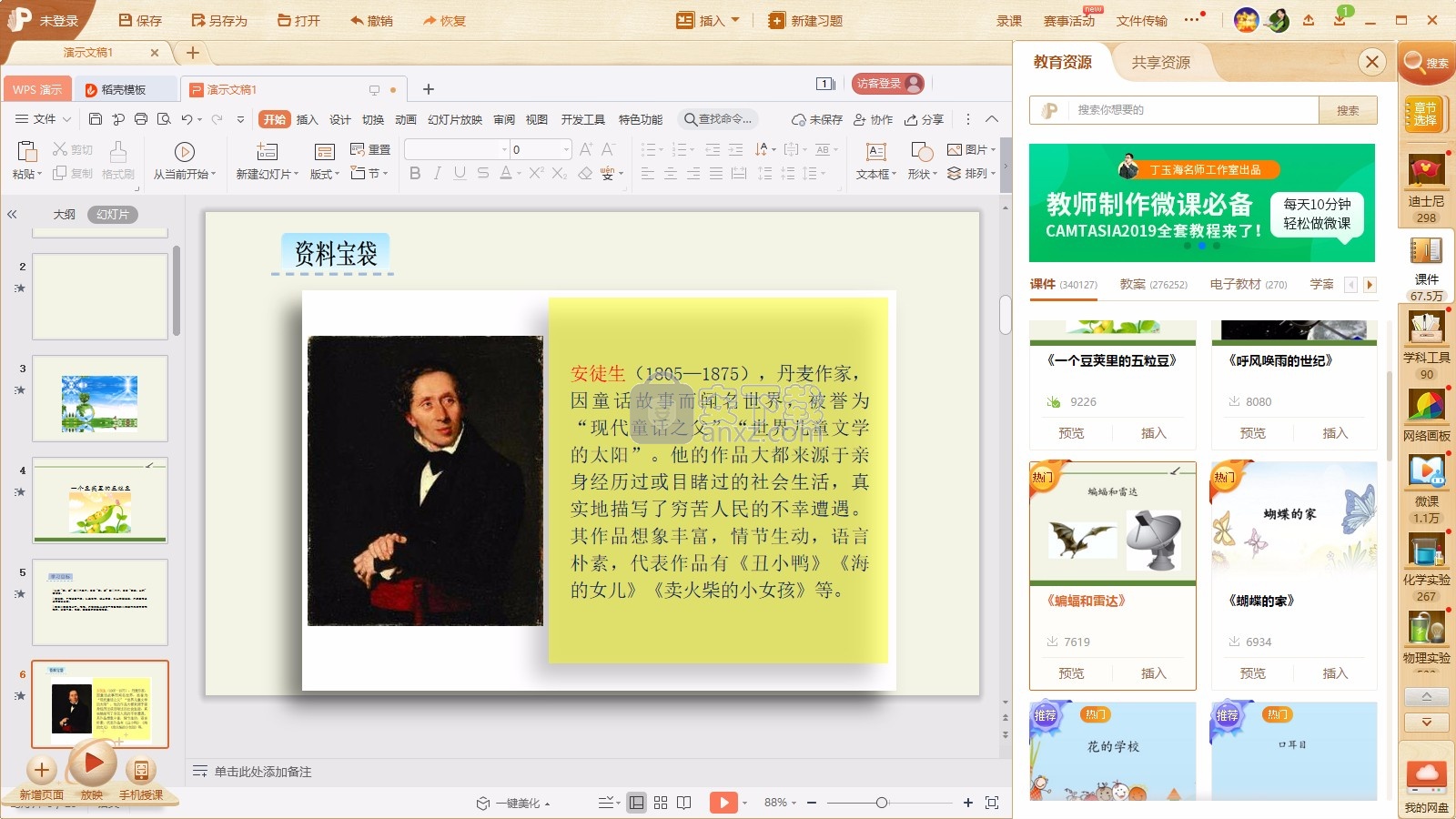1456x819 pixels.
Task: Toggle superscript formatting
Action: (536, 173)
